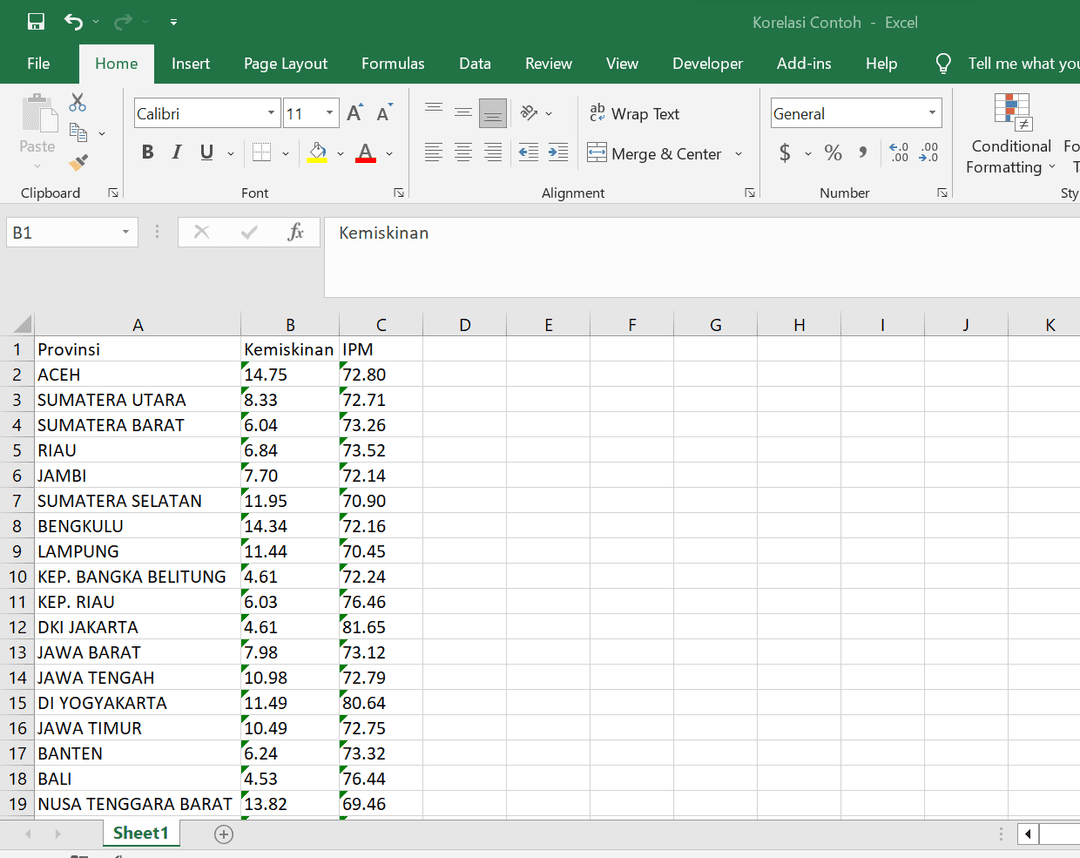Align text left

tap(433, 152)
